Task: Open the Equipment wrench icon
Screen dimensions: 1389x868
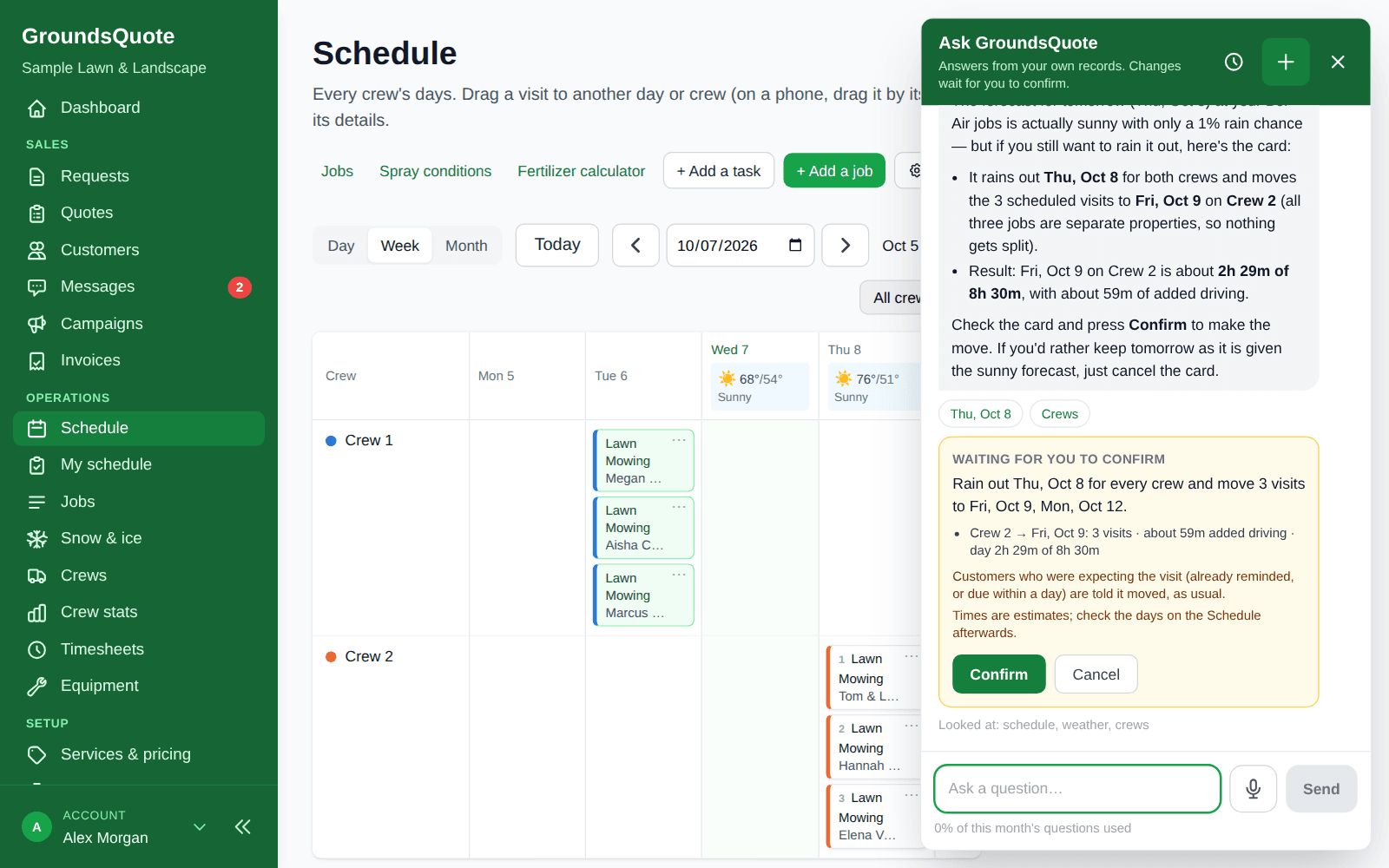Action: (36, 687)
